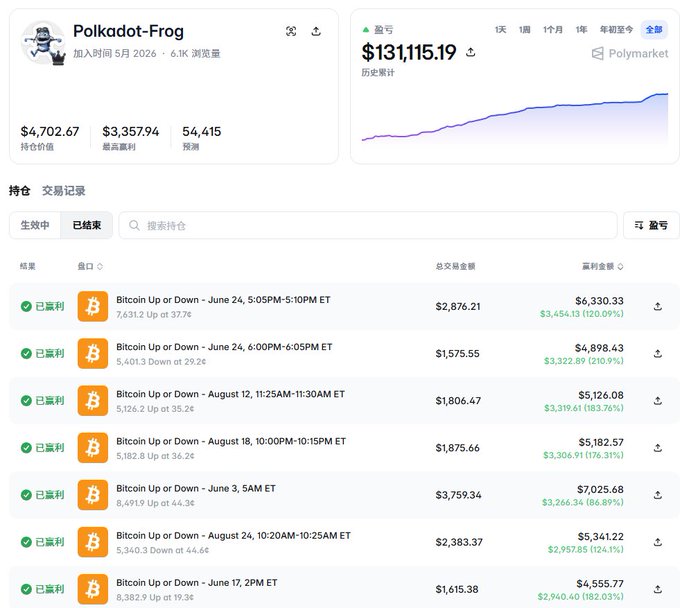The height and width of the screenshot is (608, 680).
Task: Select the 1周 time range
Action: pos(525,29)
